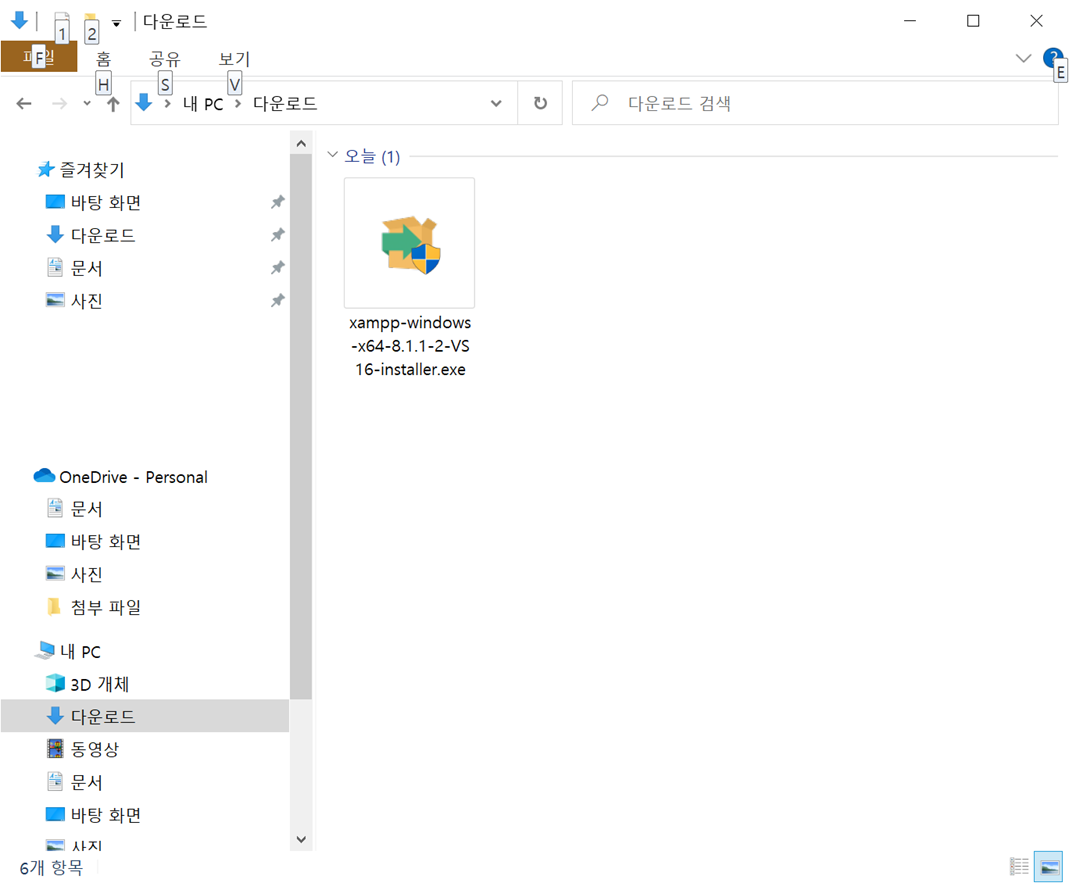Viewport: 1069px width, 883px height.
Task: Click the download arrow icon in title bar
Action: point(19,21)
